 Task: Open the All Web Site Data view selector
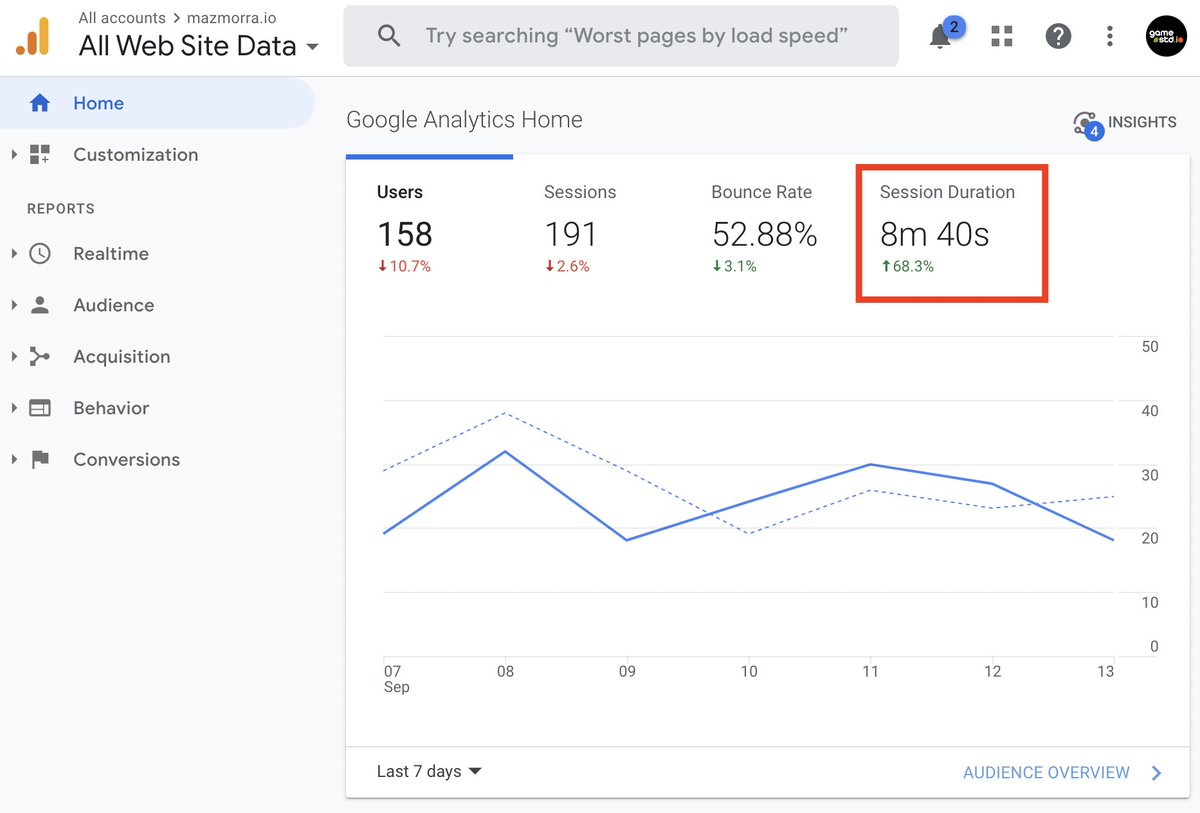pos(198,46)
